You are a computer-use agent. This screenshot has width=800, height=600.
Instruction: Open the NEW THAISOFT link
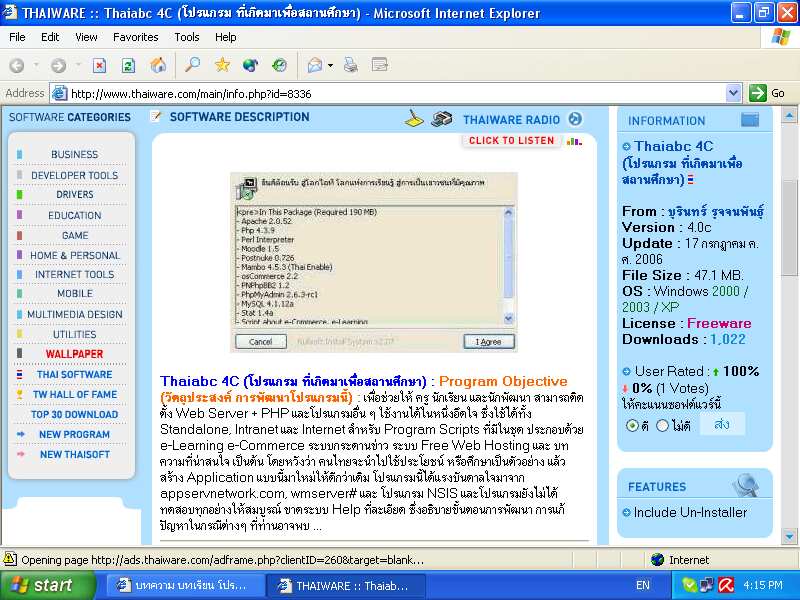pyautogui.click(x=74, y=455)
